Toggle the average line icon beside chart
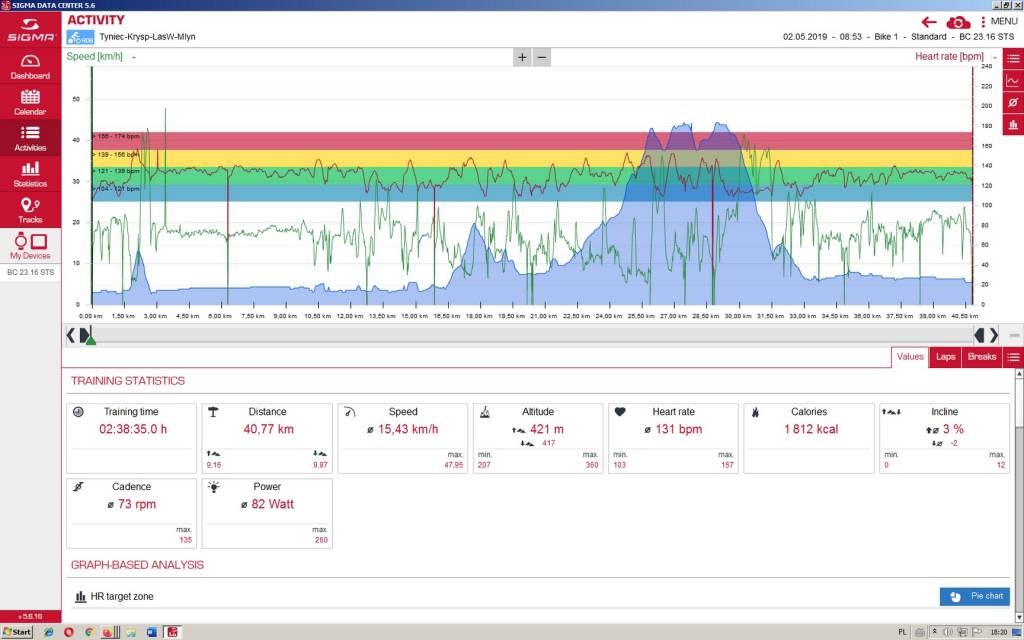 coord(1013,103)
